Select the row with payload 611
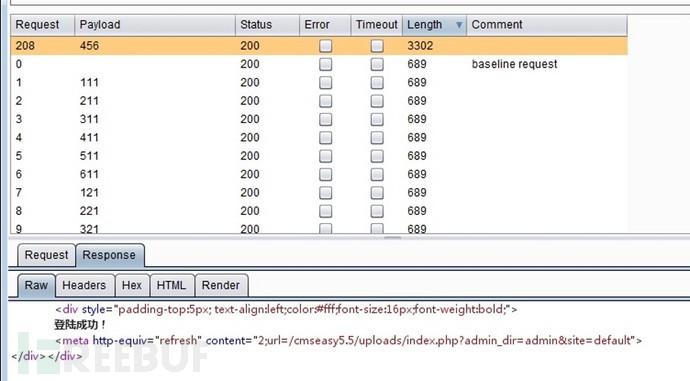Screen dimensions: 690x381 point(319,175)
